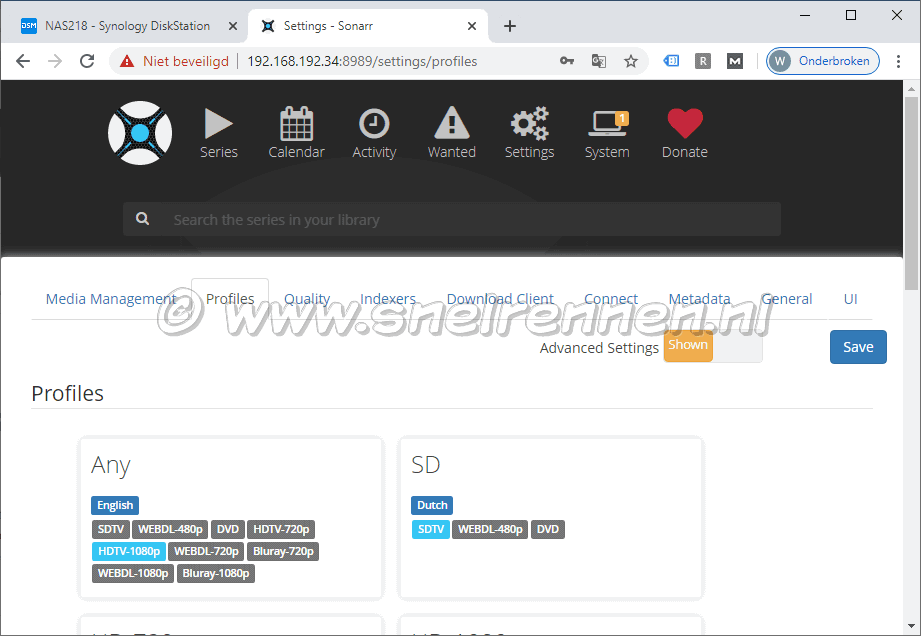The image size is (921, 636).
Task: Click the HDTV-720p quality label
Action: pyautogui.click(x=281, y=529)
